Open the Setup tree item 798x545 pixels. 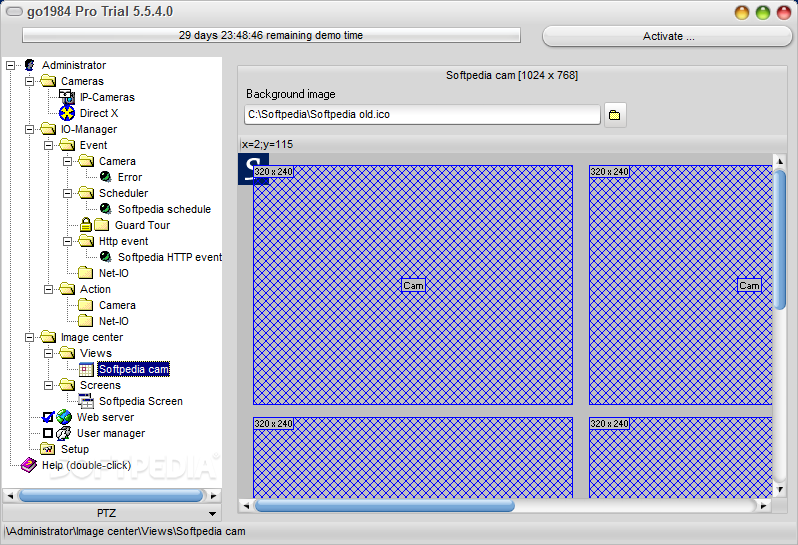(x=75, y=449)
